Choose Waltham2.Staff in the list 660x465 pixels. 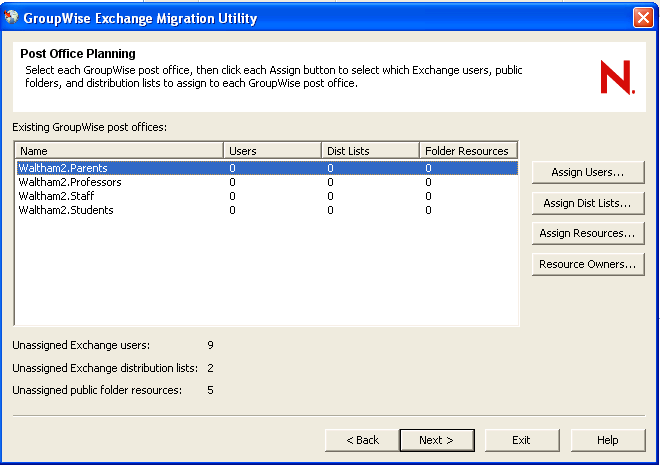coord(56,196)
